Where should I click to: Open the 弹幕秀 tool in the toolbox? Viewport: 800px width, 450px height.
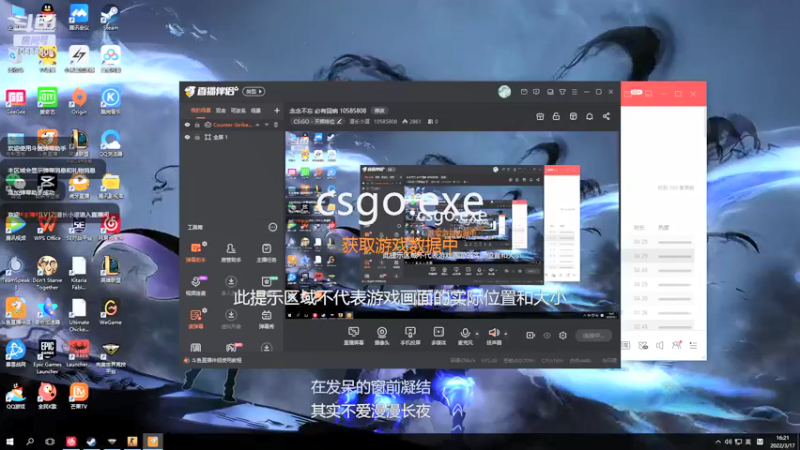tap(266, 319)
